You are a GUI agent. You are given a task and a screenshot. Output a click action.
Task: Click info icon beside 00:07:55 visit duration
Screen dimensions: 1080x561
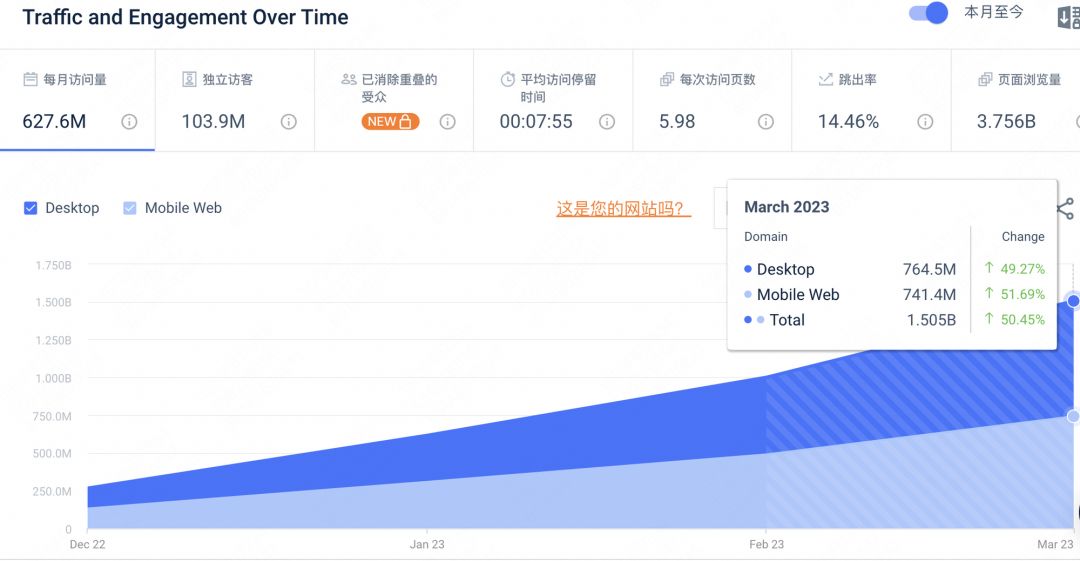606,122
